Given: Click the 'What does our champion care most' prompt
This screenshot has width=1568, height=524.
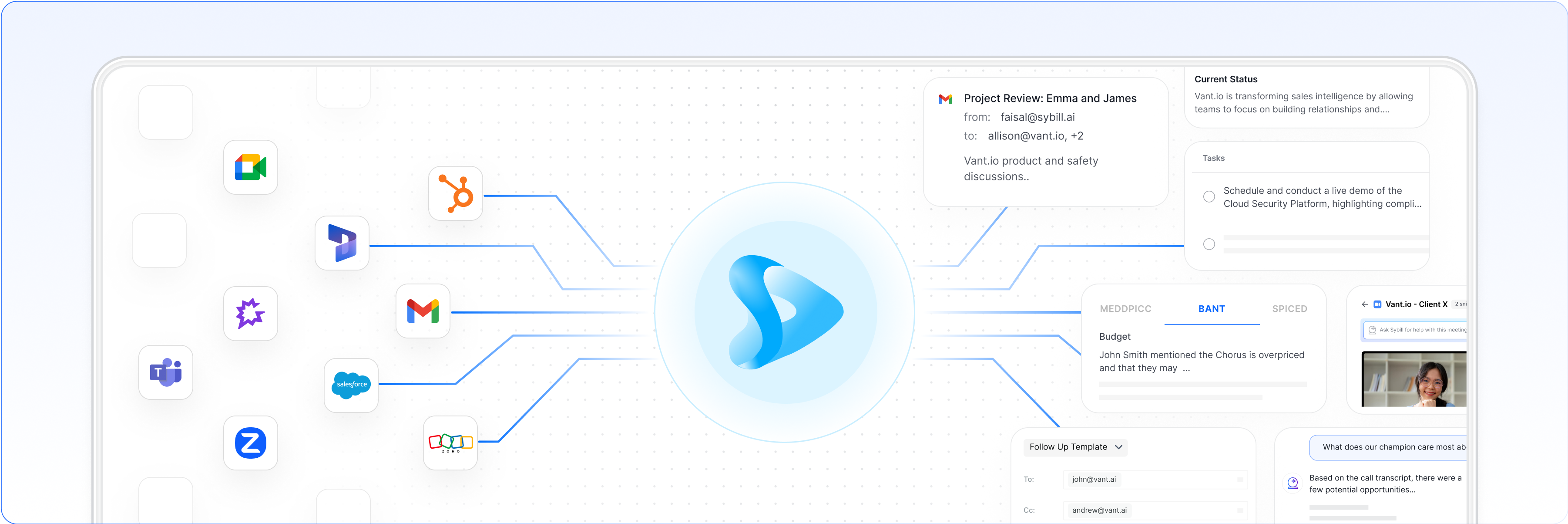Looking at the screenshot, I should pos(1388,447).
